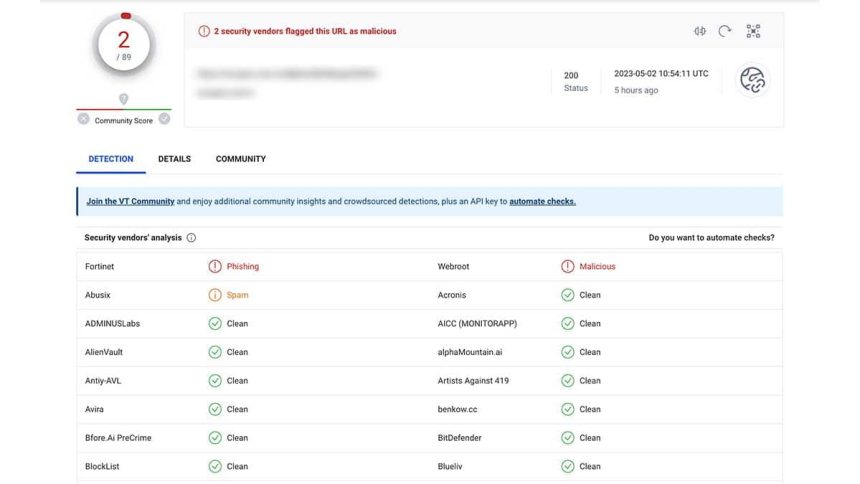The image size is (860, 484).
Task: Click the benkow.cc vendor name
Action: pyautogui.click(x=457, y=409)
